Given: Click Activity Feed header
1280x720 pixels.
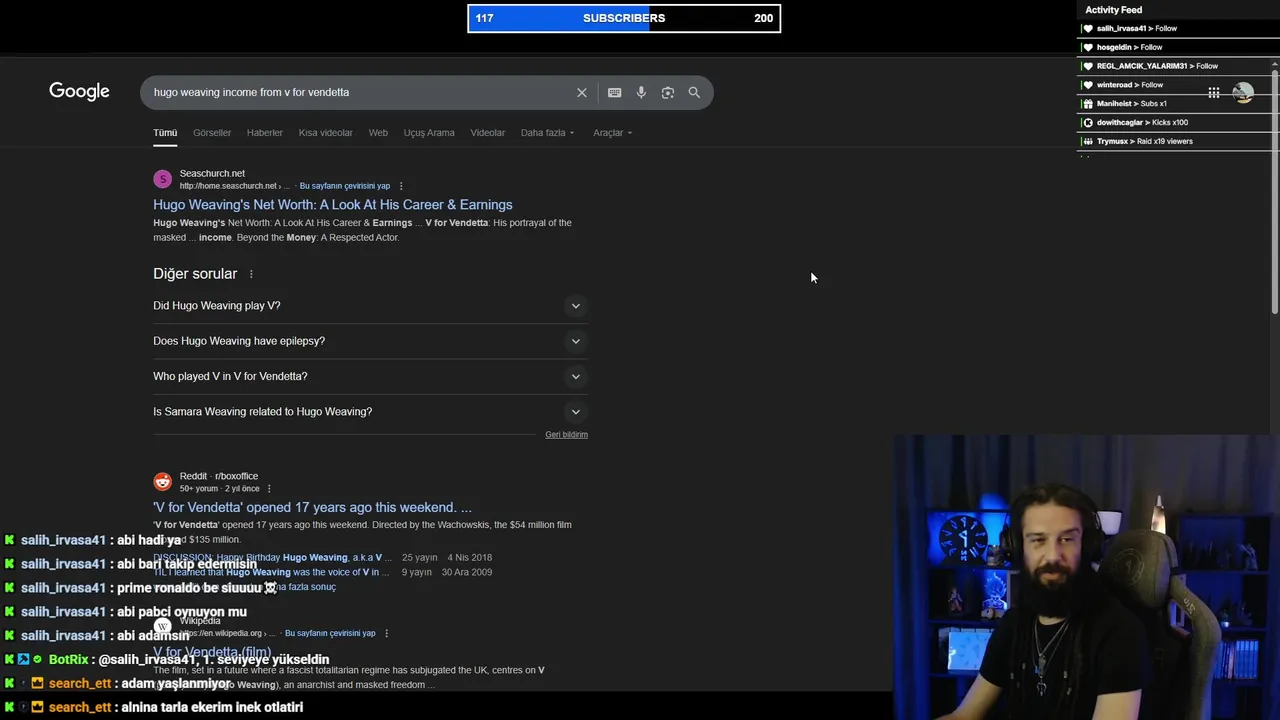Looking at the screenshot, I should coord(1113,10).
